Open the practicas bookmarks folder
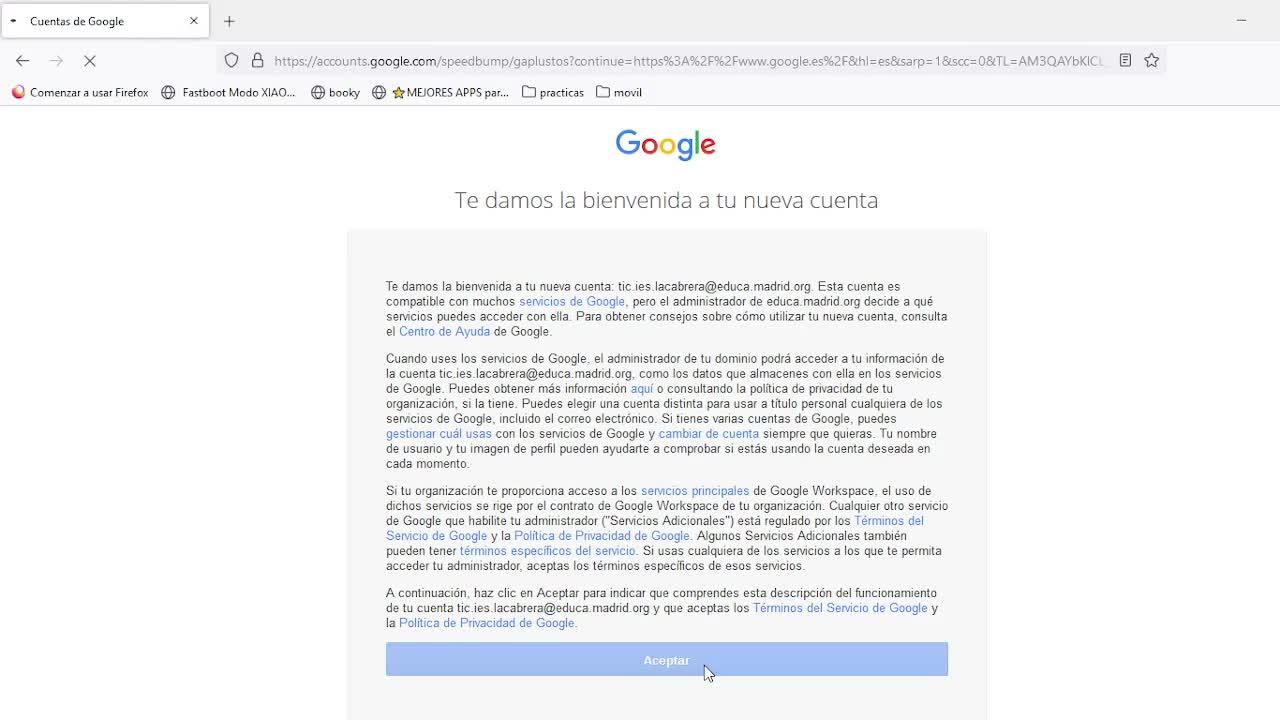 point(553,92)
